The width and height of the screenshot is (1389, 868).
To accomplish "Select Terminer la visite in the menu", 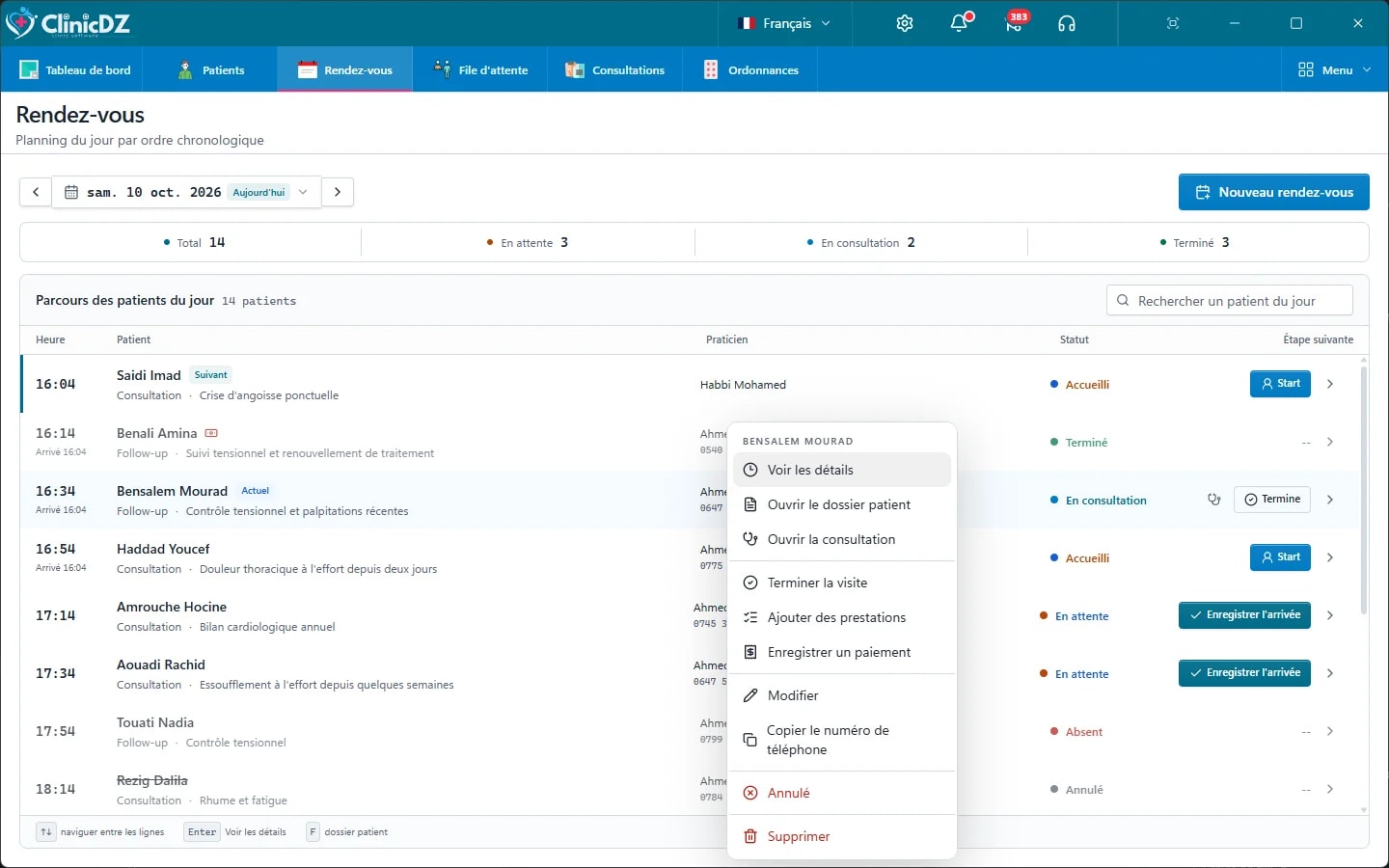I will (x=842, y=583).
